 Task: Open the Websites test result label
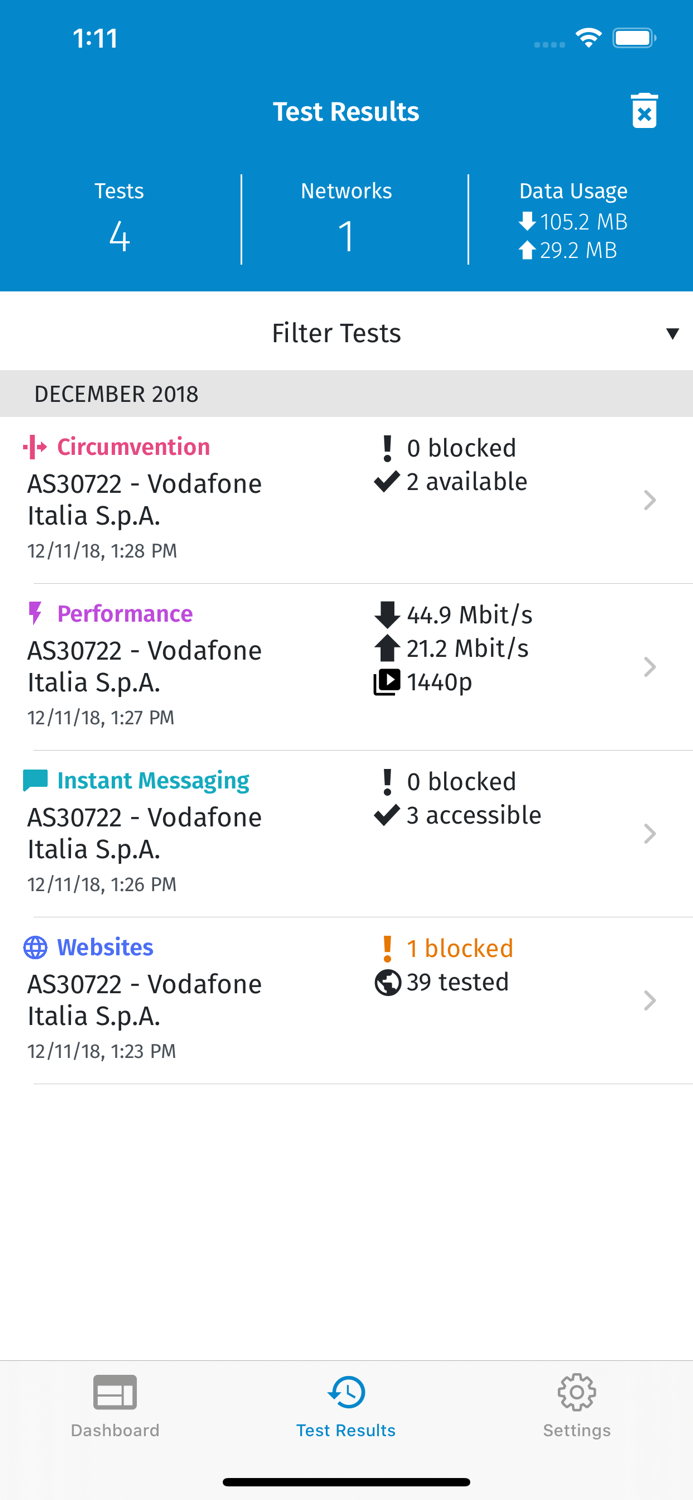point(105,947)
